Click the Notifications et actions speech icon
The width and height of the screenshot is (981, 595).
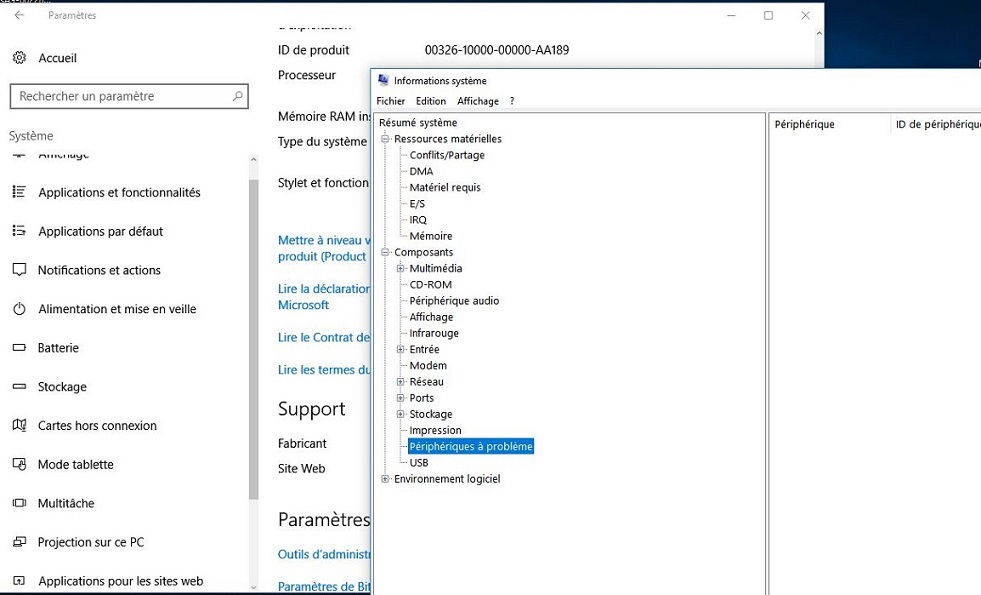[19, 270]
